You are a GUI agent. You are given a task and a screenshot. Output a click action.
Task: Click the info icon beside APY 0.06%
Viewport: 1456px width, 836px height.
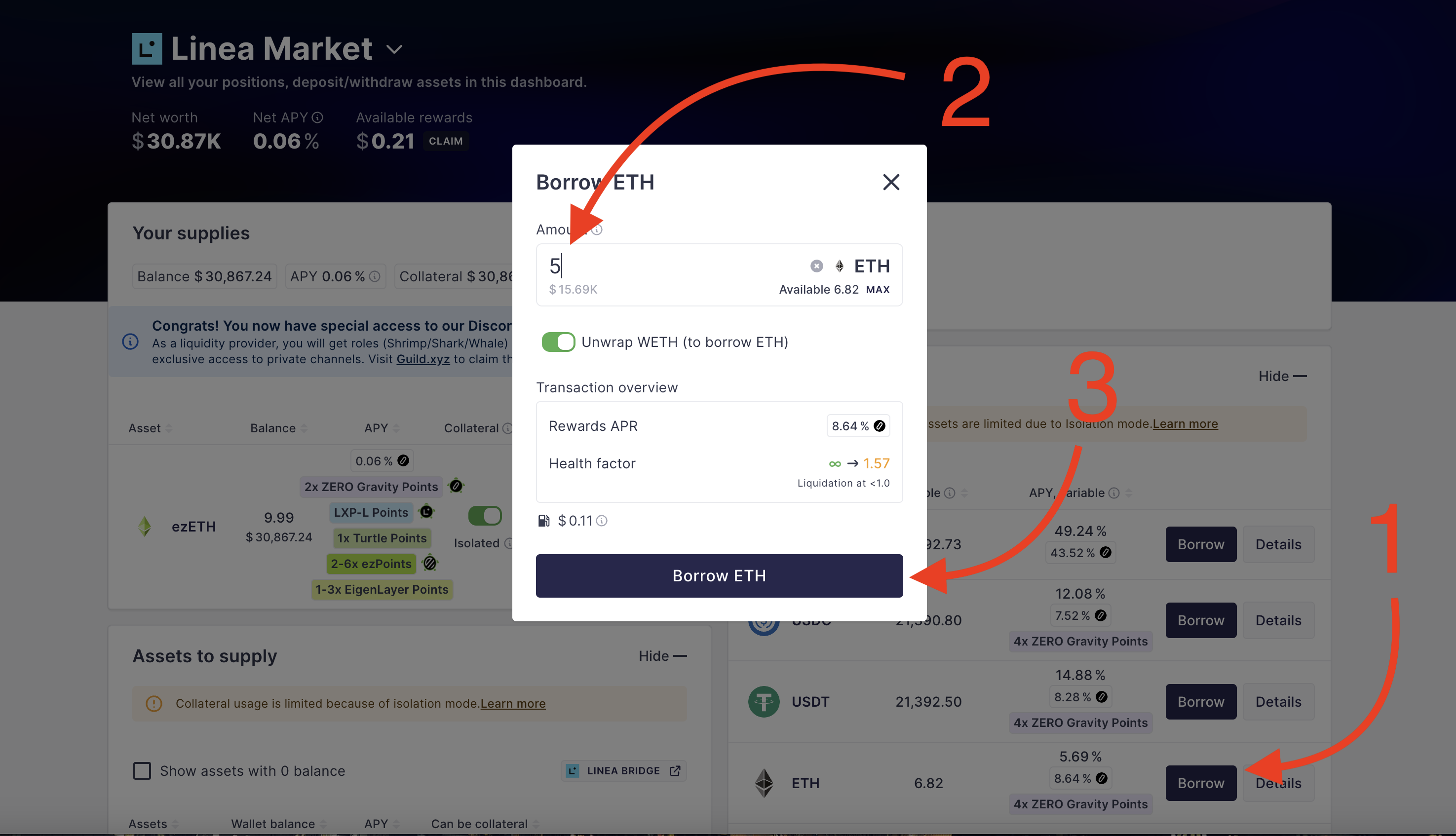[x=375, y=277]
